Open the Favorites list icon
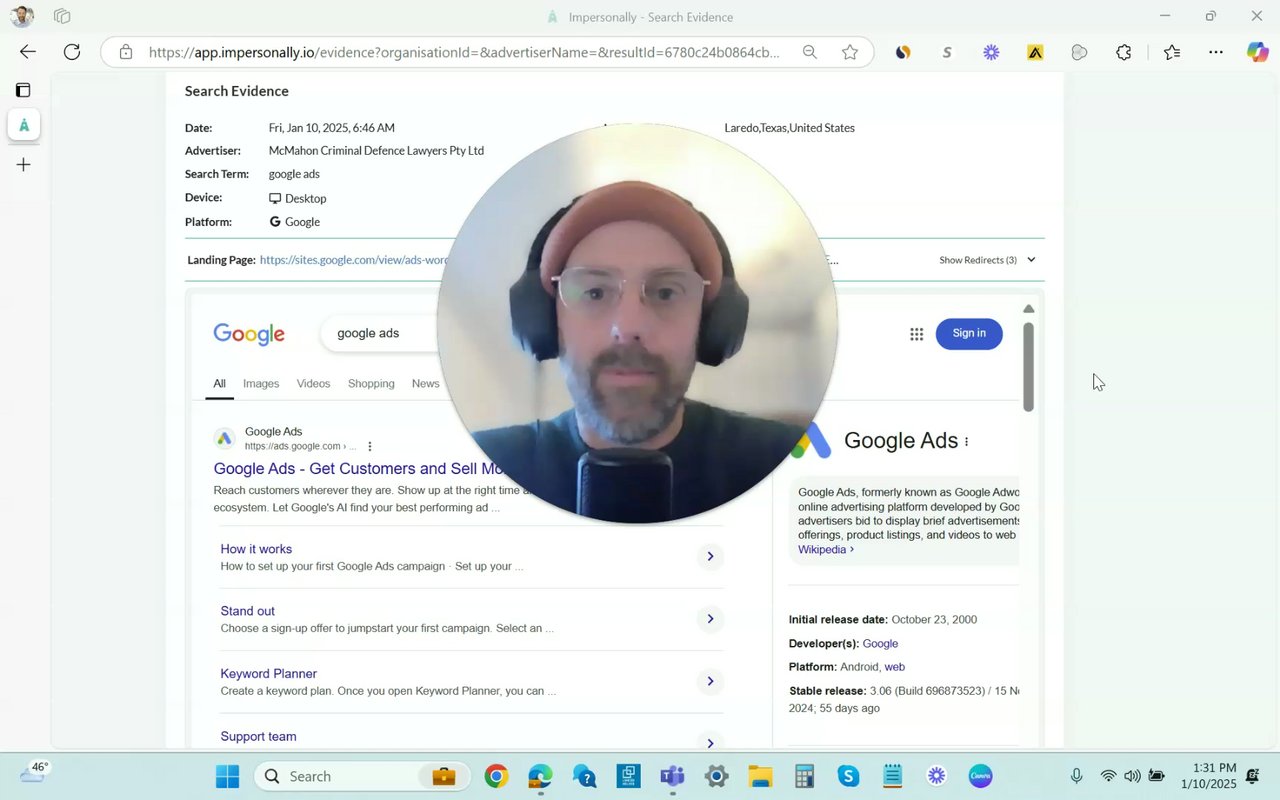The height and width of the screenshot is (800, 1280). tap(1172, 52)
